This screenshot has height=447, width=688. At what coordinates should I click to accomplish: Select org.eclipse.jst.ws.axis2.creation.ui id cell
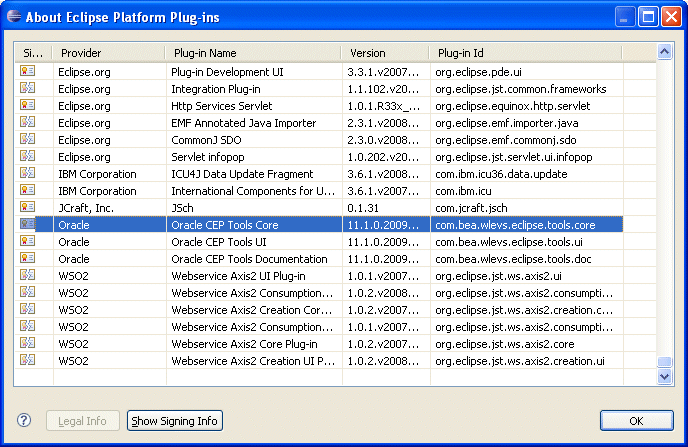(527, 361)
